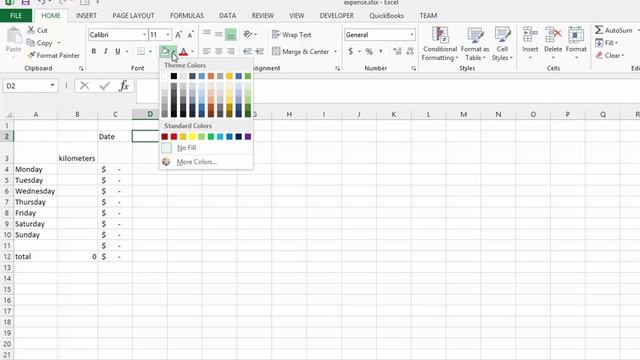Open Clipboard group dialog launcher
Viewport: 640px width, 360px height.
pyautogui.click(x=81, y=69)
